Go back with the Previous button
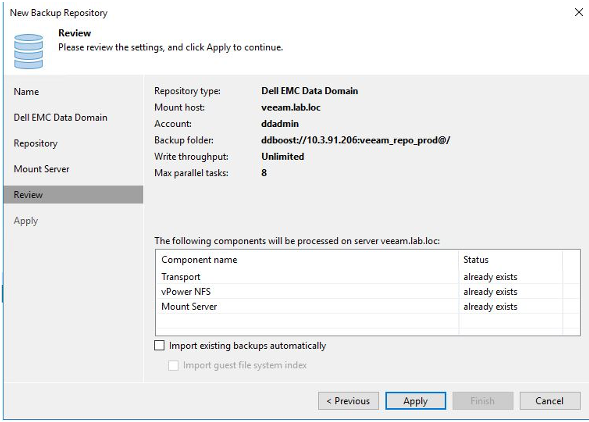Screen dimensions: 589x422 pyautogui.click(x=348, y=401)
